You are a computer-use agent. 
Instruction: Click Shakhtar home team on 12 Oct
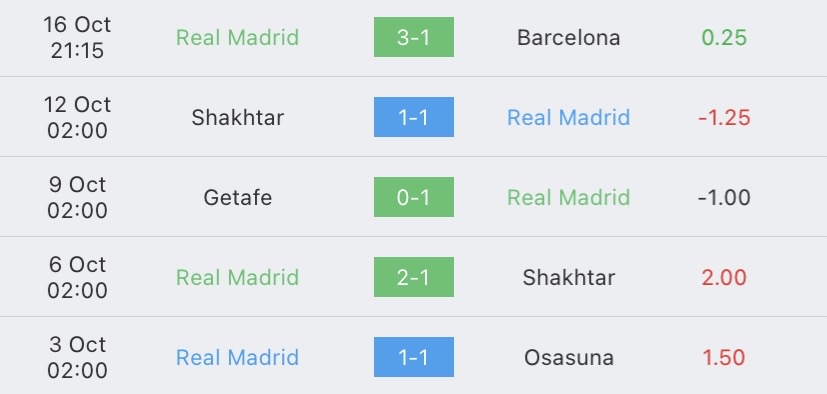click(237, 117)
